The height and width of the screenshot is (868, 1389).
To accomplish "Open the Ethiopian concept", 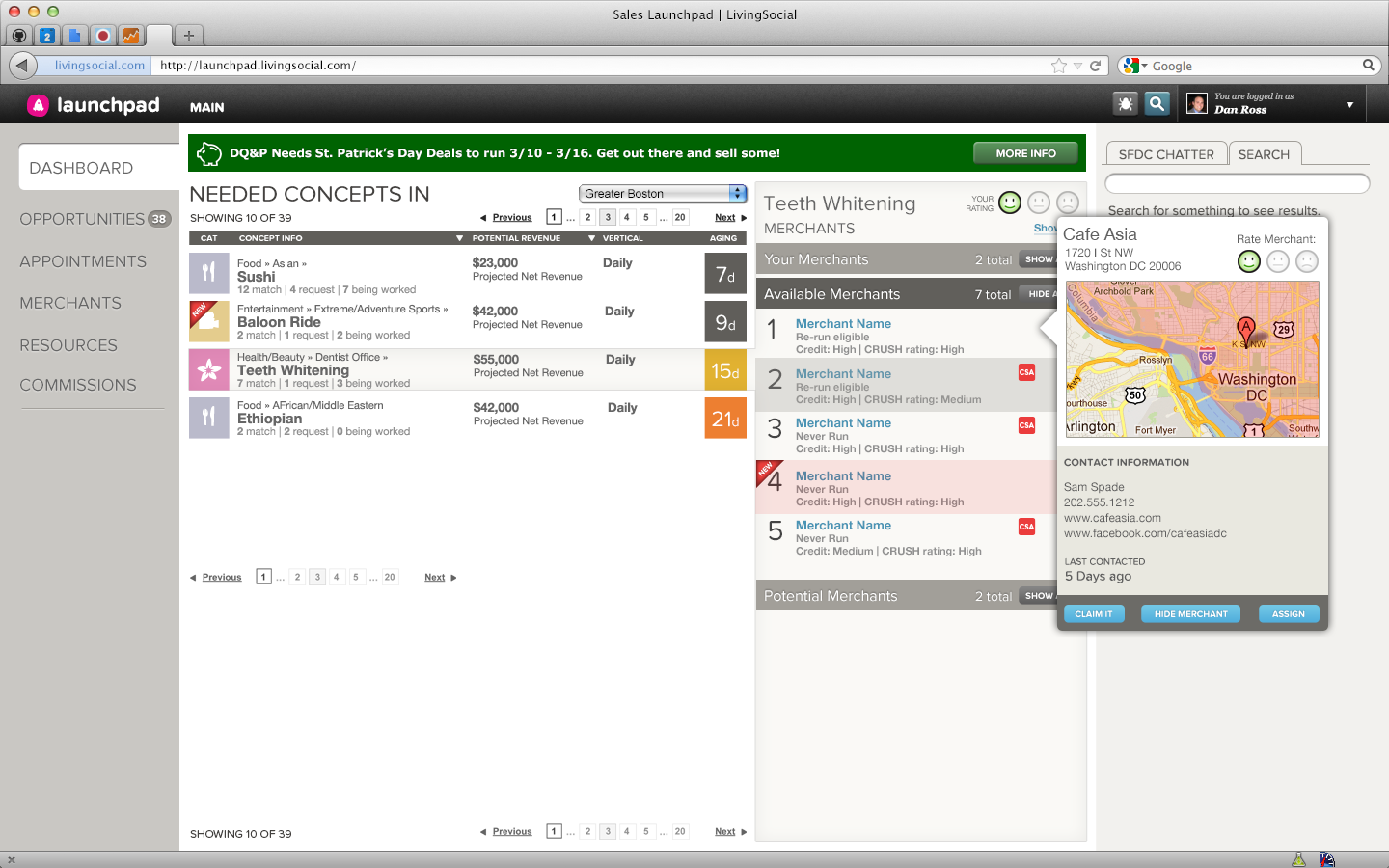I will tap(269, 419).
